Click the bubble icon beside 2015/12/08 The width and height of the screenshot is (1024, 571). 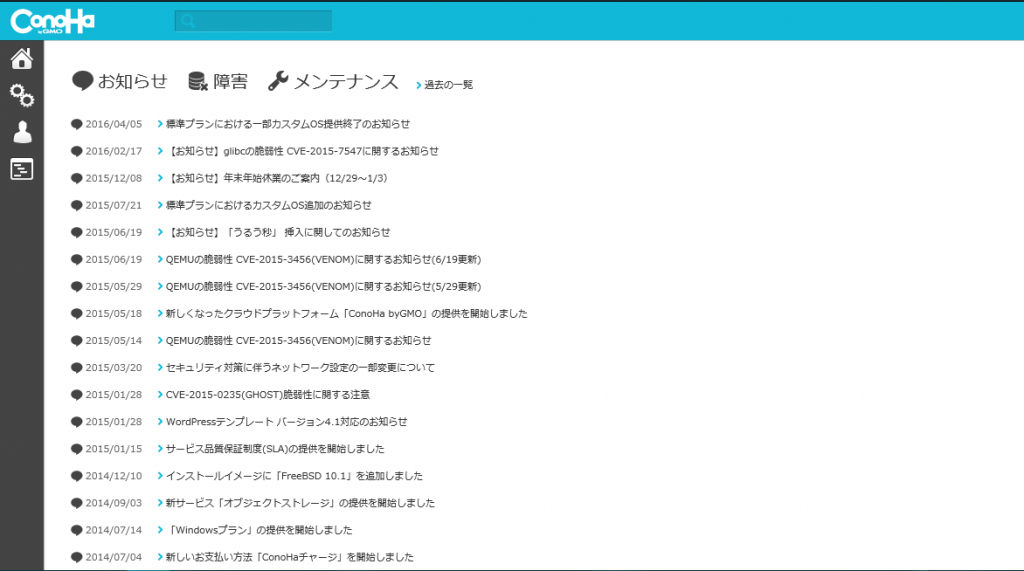[76, 178]
